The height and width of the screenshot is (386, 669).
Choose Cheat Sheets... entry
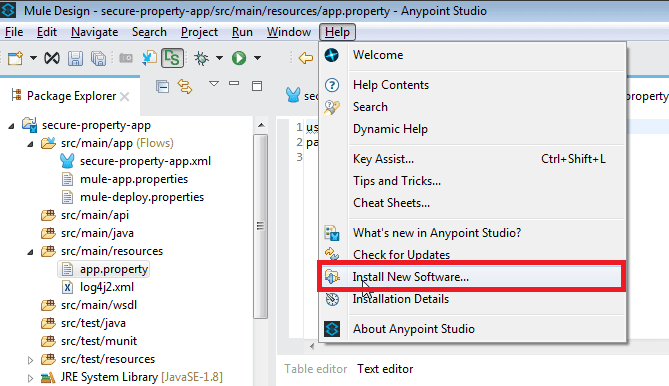pos(472,203)
